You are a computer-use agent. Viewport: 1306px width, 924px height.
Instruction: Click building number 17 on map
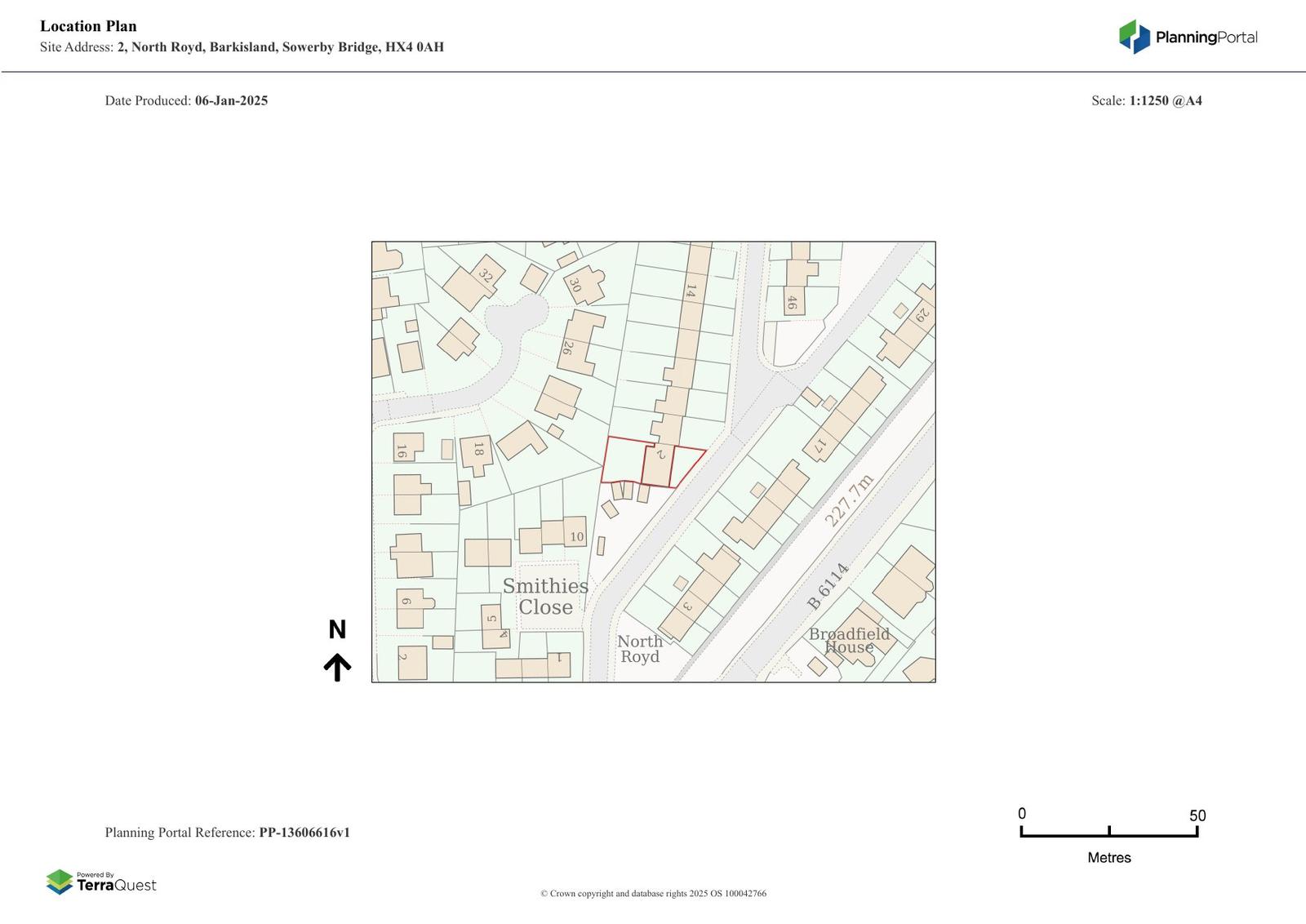820,447
